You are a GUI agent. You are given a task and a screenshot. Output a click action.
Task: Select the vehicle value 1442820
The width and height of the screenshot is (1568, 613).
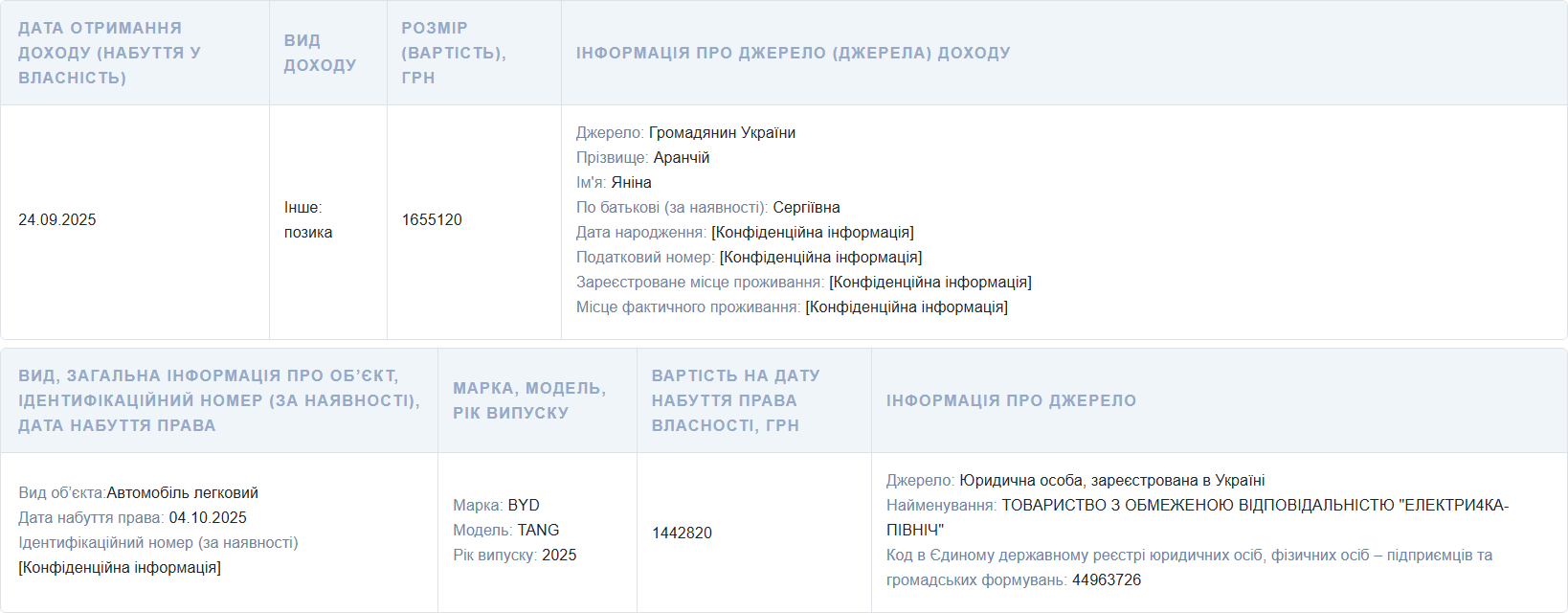(x=682, y=534)
